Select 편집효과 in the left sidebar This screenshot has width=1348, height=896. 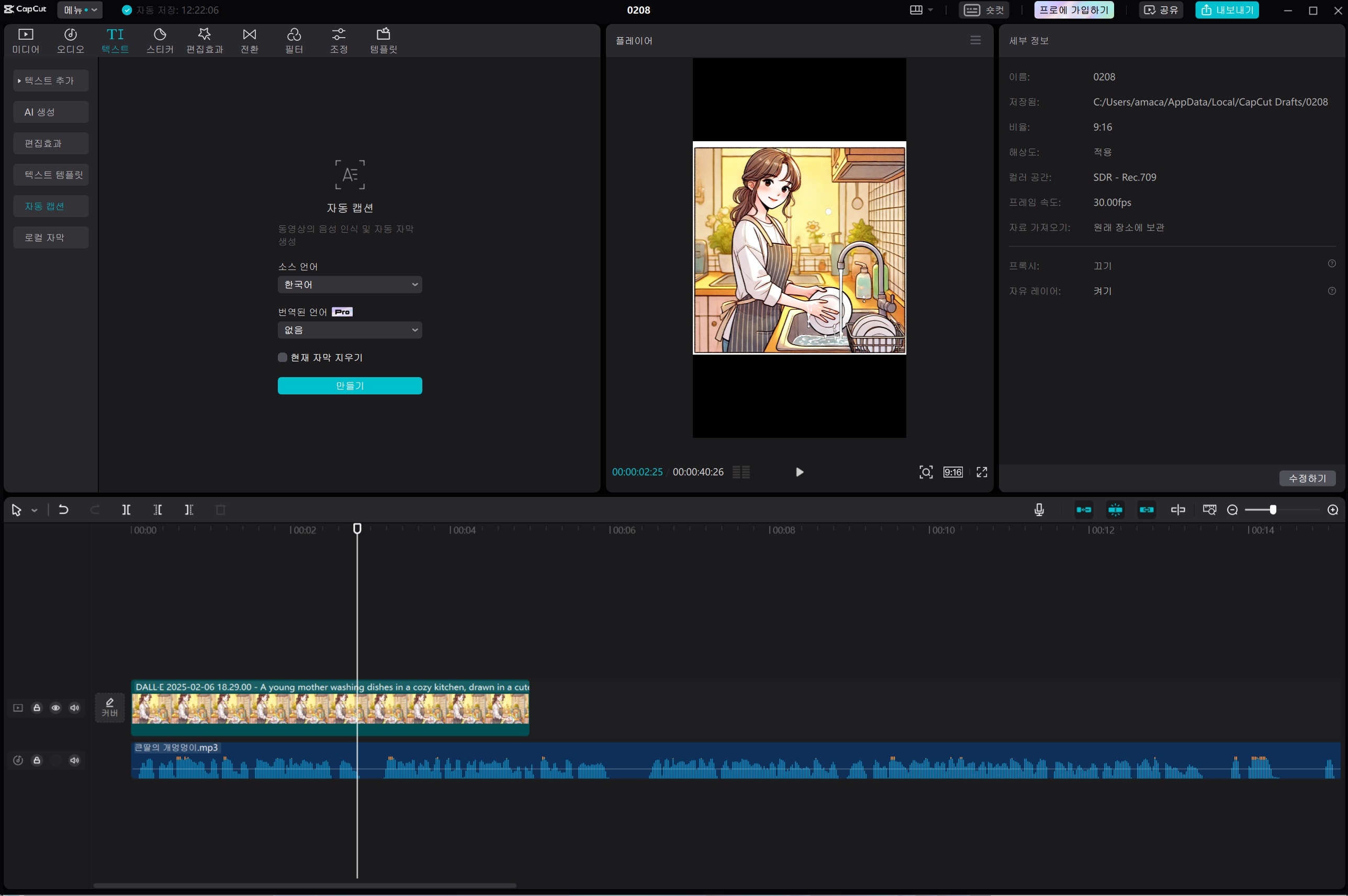pos(51,143)
